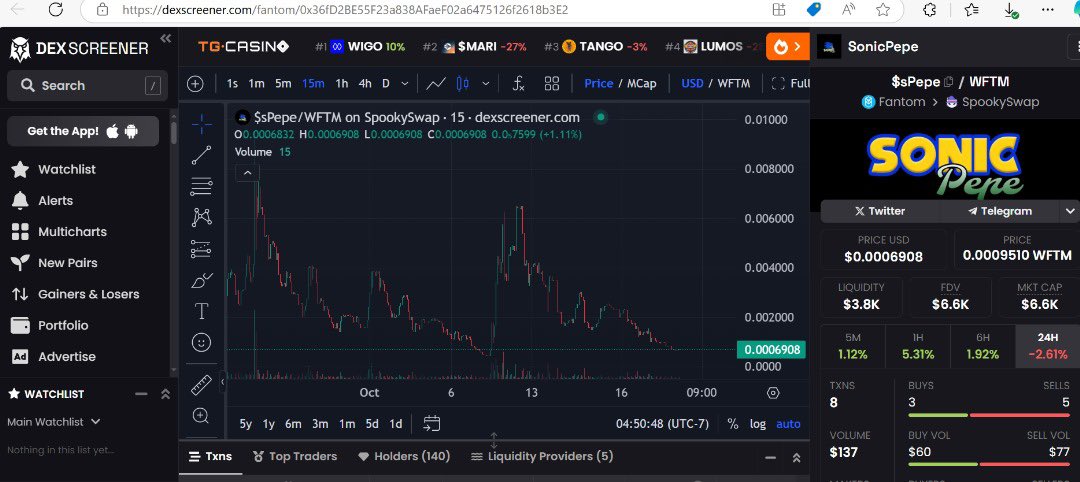Copy the $sPepe token address

pos(948,82)
